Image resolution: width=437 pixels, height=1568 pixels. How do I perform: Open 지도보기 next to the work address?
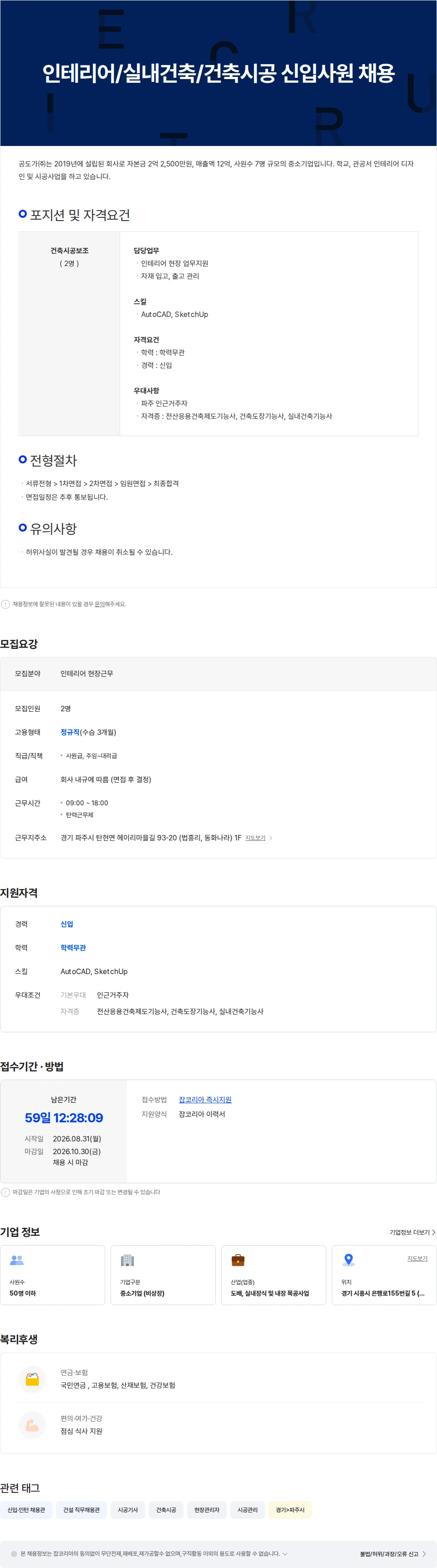click(255, 838)
